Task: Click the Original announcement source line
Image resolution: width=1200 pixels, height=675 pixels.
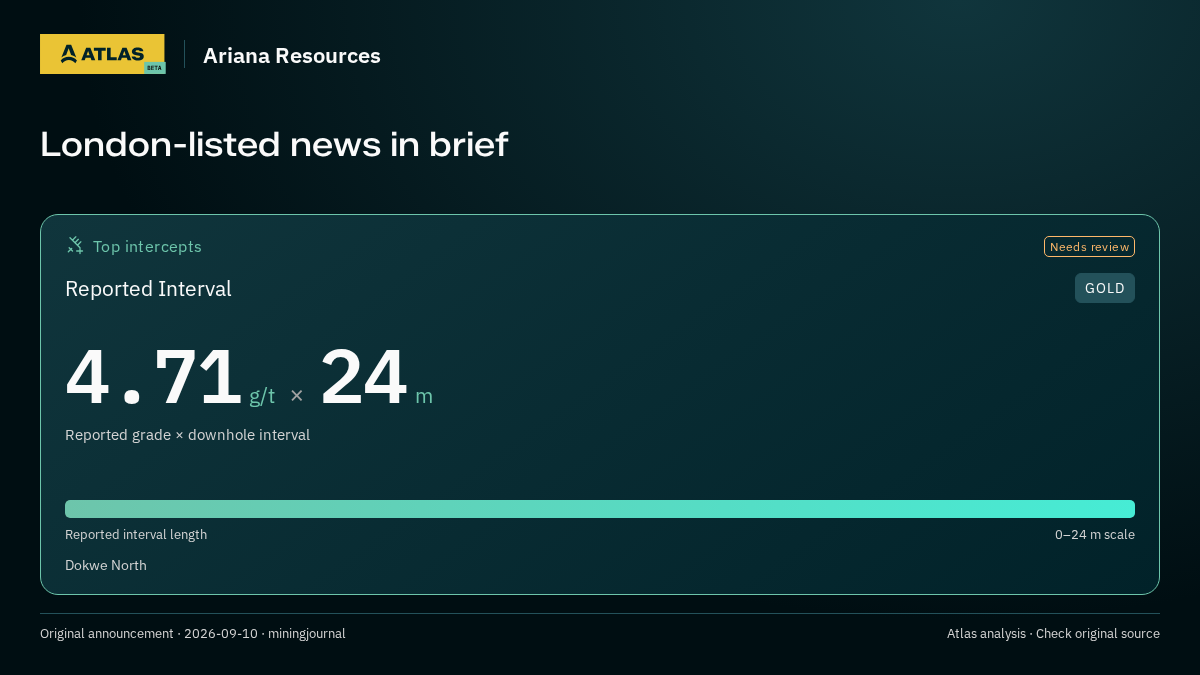Action: [x=193, y=634]
